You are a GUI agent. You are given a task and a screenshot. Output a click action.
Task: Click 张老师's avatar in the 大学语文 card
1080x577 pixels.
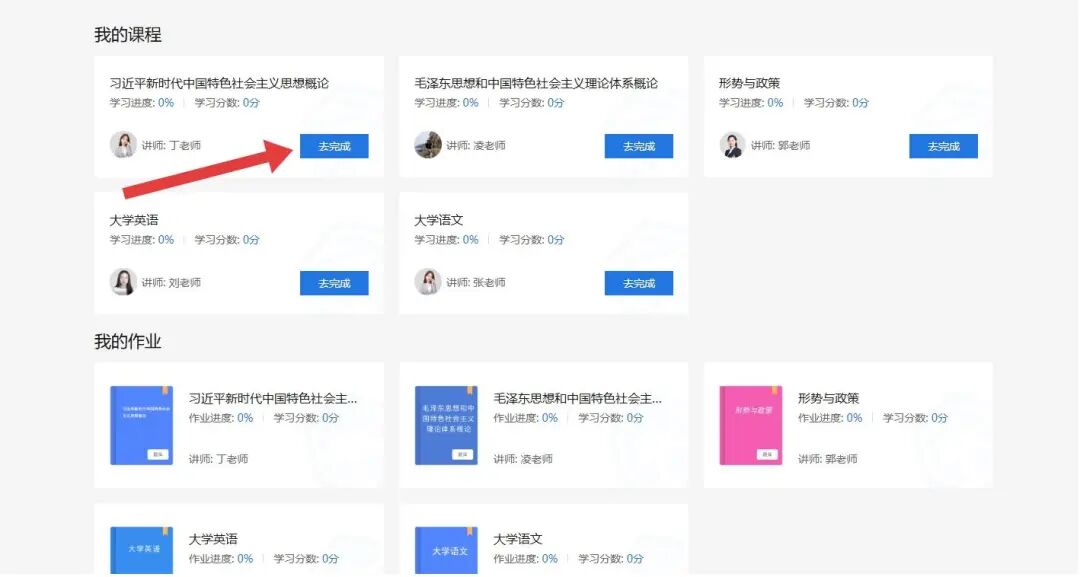(427, 282)
